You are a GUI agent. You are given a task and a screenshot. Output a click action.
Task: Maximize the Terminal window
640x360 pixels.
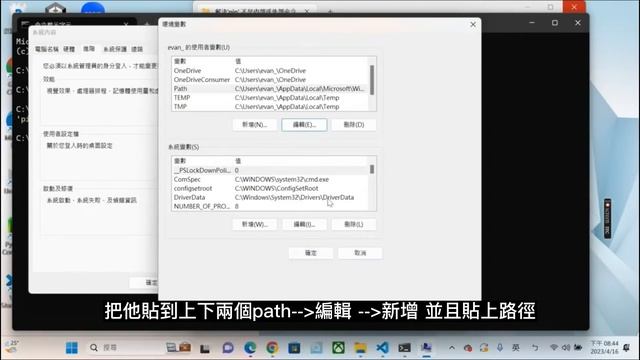[x=555, y=23]
